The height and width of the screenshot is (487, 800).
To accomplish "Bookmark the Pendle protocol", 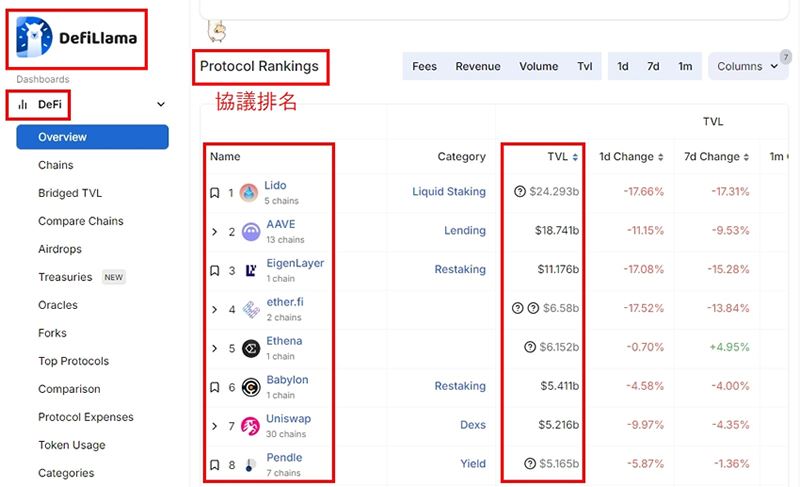I will 215,465.
